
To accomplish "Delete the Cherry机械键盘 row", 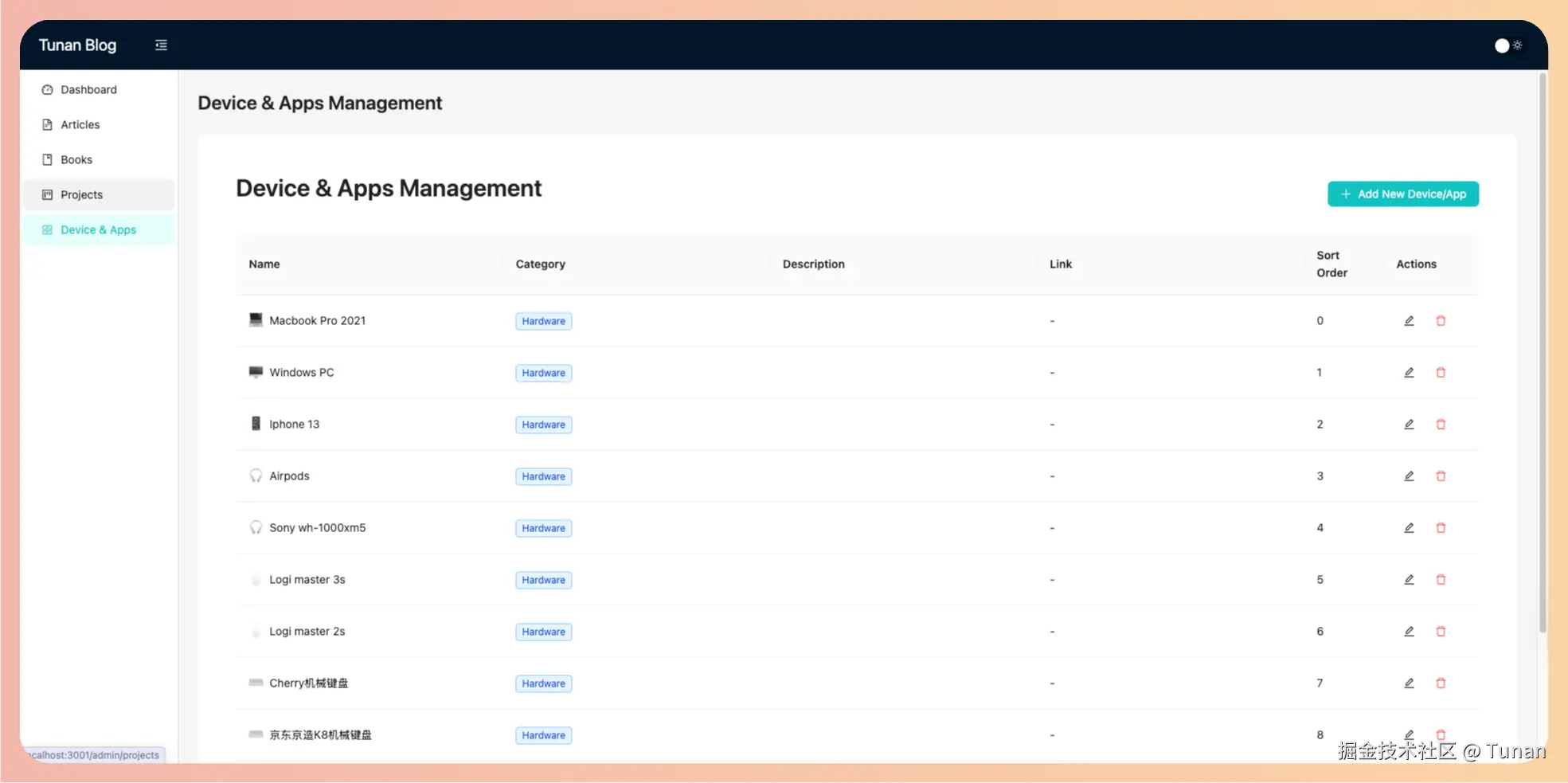I will click(x=1441, y=683).
